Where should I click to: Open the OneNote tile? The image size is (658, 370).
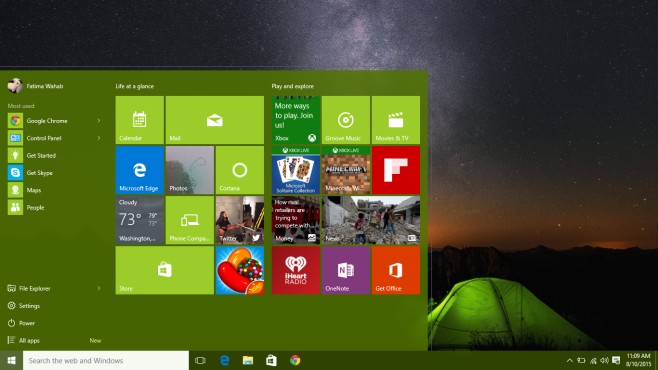point(346,270)
